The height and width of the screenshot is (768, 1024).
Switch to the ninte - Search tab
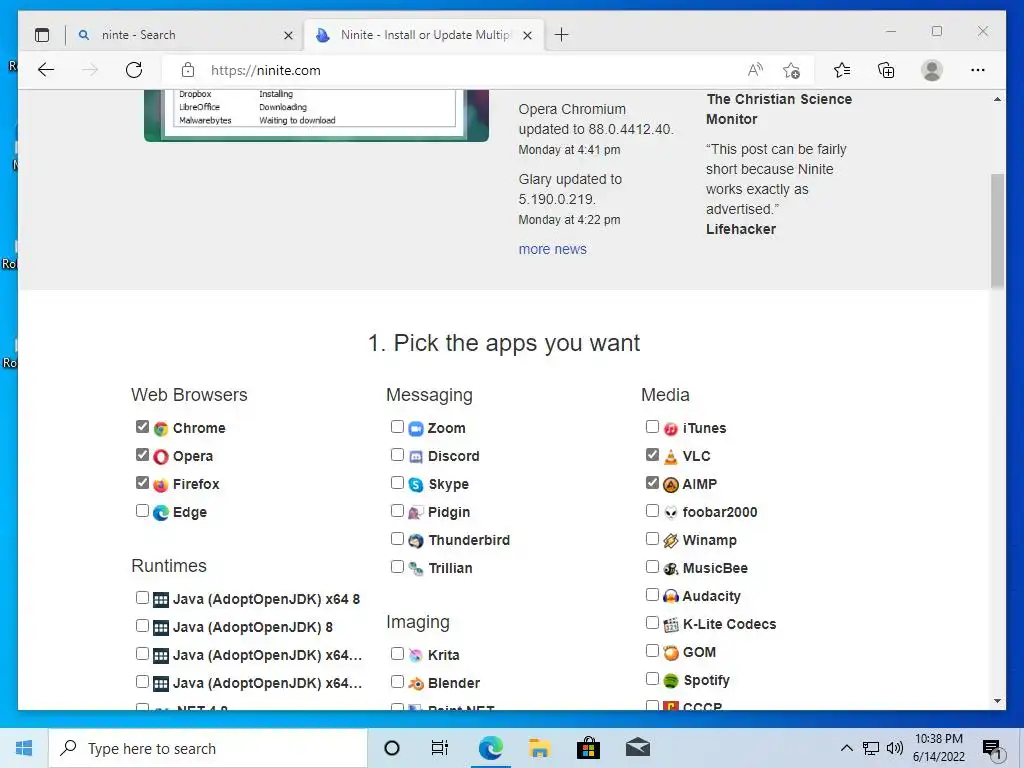pos(185,35)
